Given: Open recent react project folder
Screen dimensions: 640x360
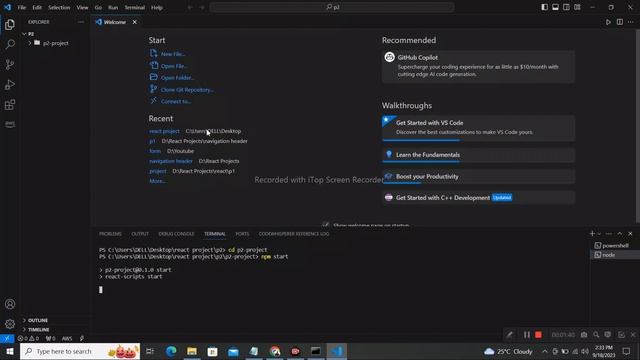Looking at the screenshot, I should 164,131.
